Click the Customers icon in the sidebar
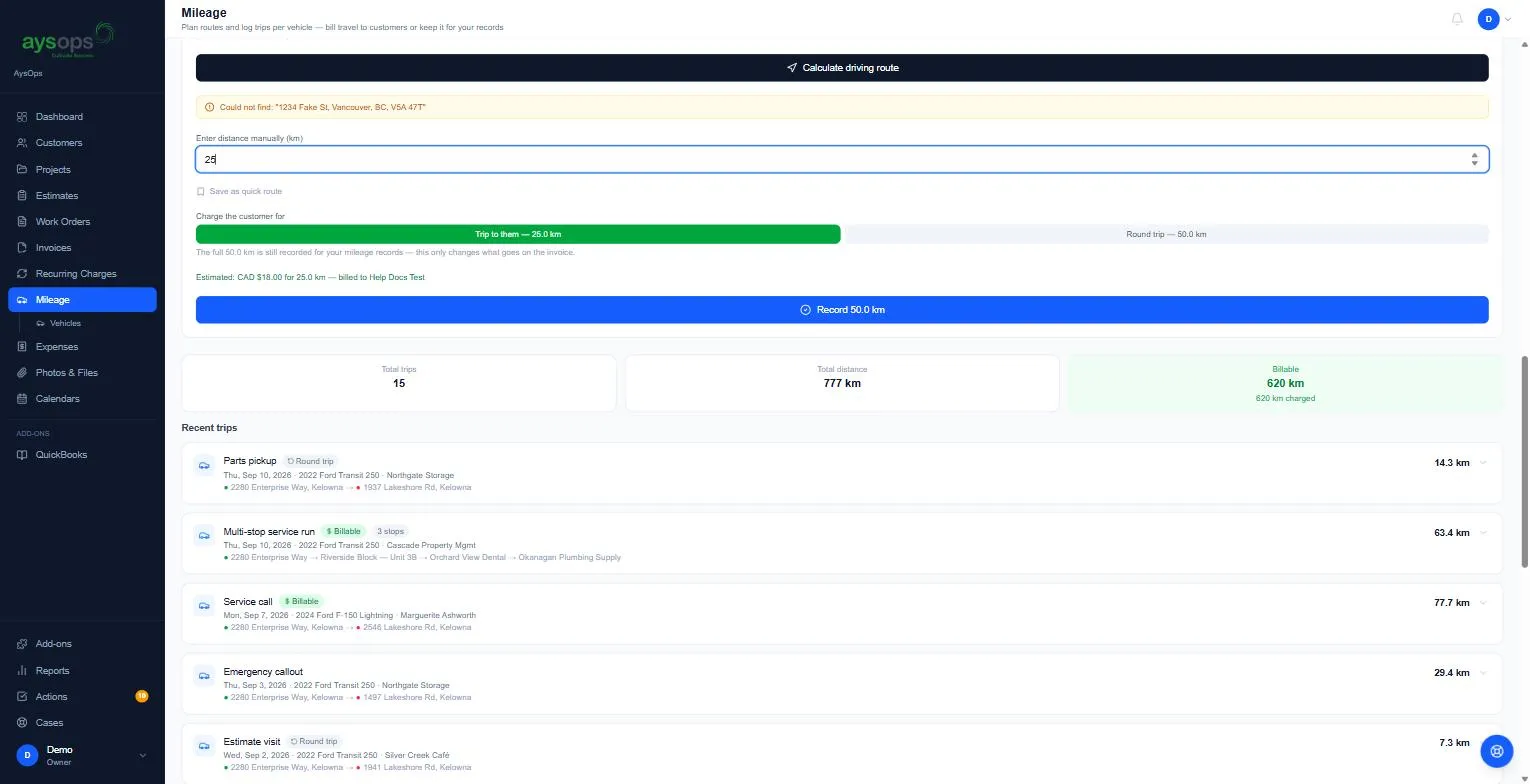1530x784 pixels. click(22, 143)
